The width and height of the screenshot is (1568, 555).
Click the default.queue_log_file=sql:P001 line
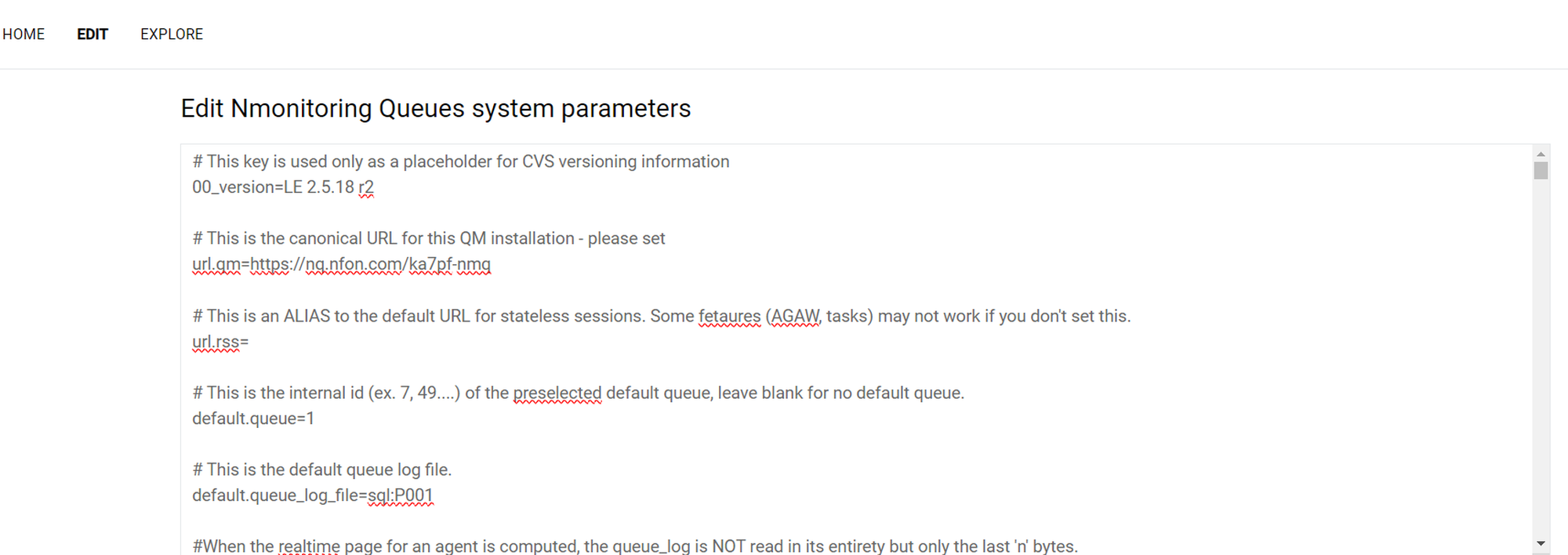point(312,495)
